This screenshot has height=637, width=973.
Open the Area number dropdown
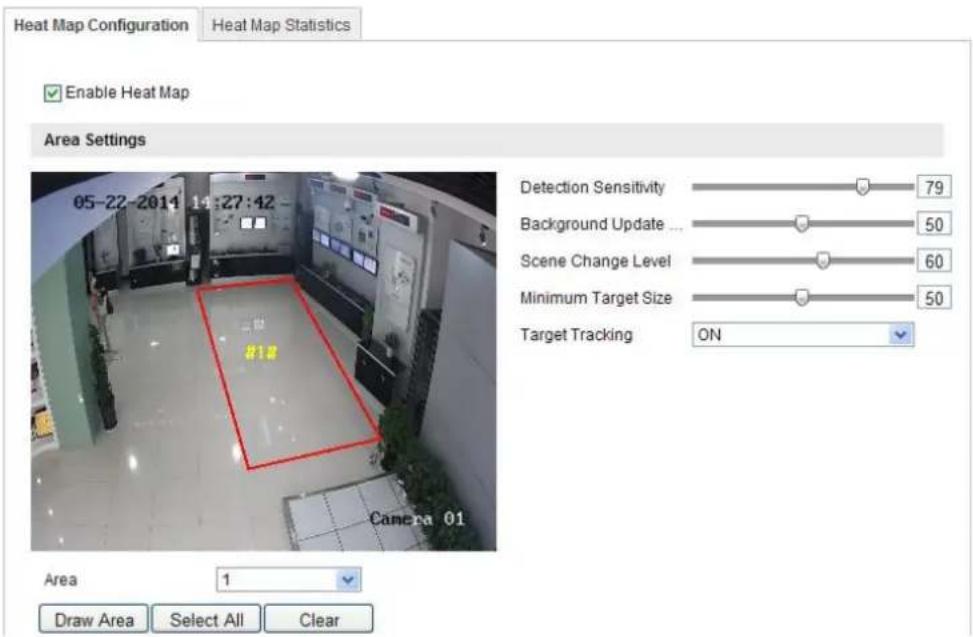click(x=289, y=580)
